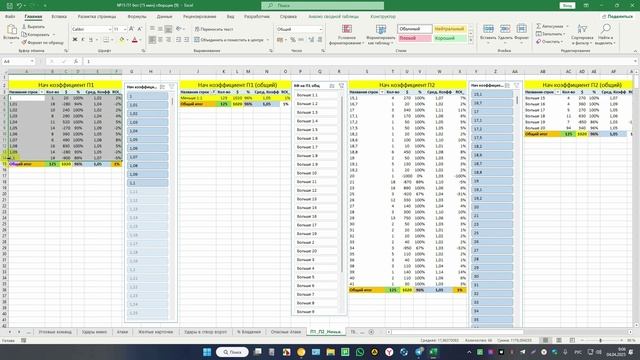Open Conditional Formatting (Условное форматирование)
Screen dimensions: 640x360
tap(347, 34)
